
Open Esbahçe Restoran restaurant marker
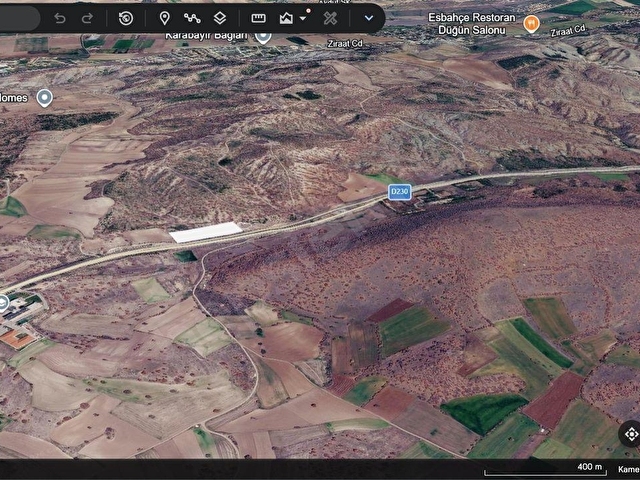click(531, 24)
